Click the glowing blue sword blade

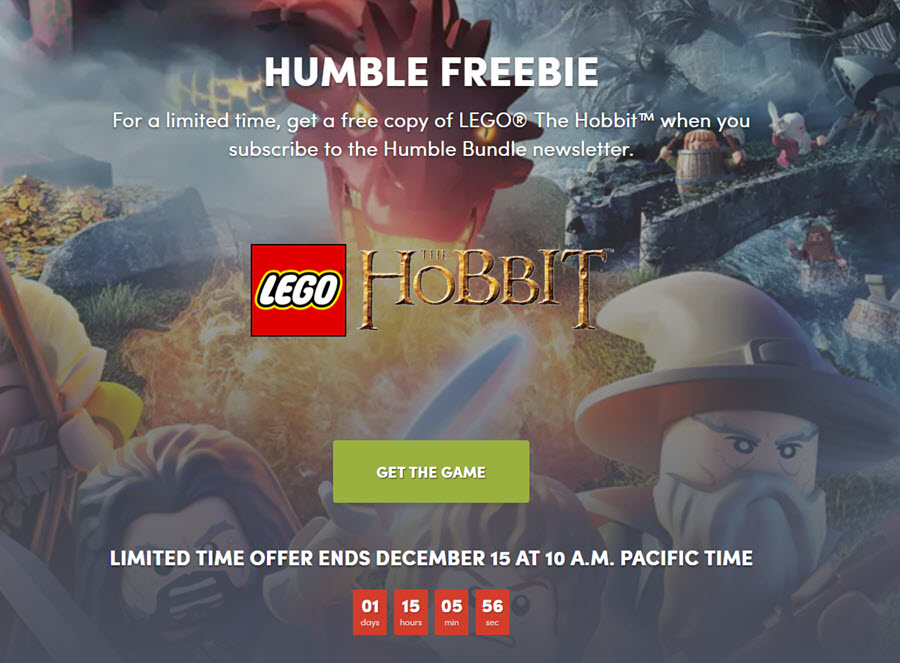click(x=465, y=385)
